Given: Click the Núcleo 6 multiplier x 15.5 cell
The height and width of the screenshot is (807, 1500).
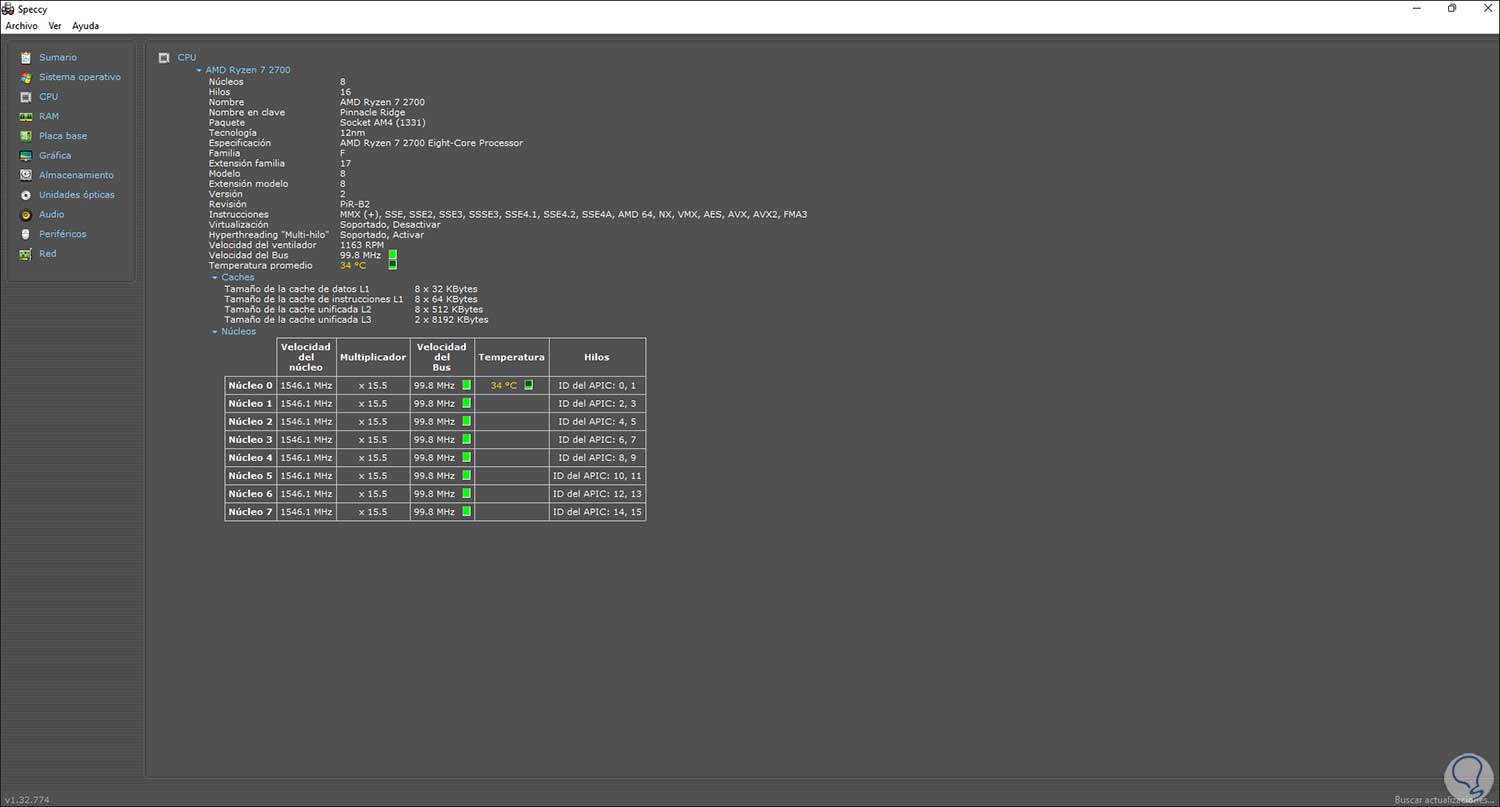Looking at the screenshot, I should tap(373, 493).
